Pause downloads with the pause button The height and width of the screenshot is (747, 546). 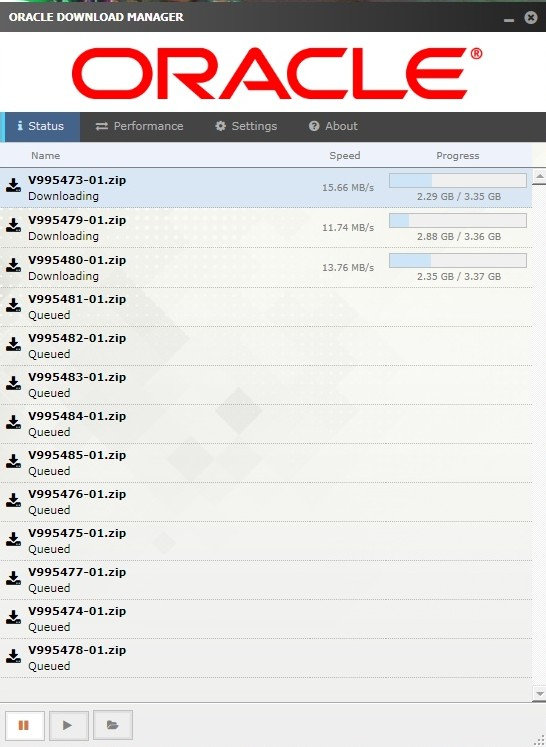(25, 725)
